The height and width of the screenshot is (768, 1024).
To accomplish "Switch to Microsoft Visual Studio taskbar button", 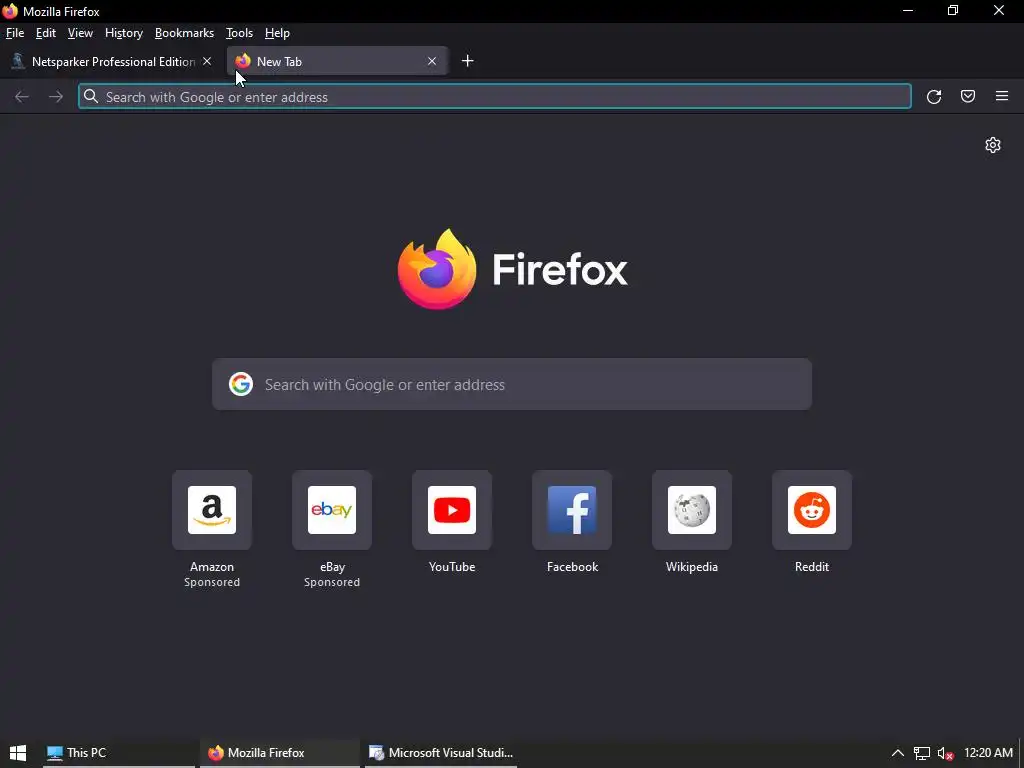I will [441, 753].
